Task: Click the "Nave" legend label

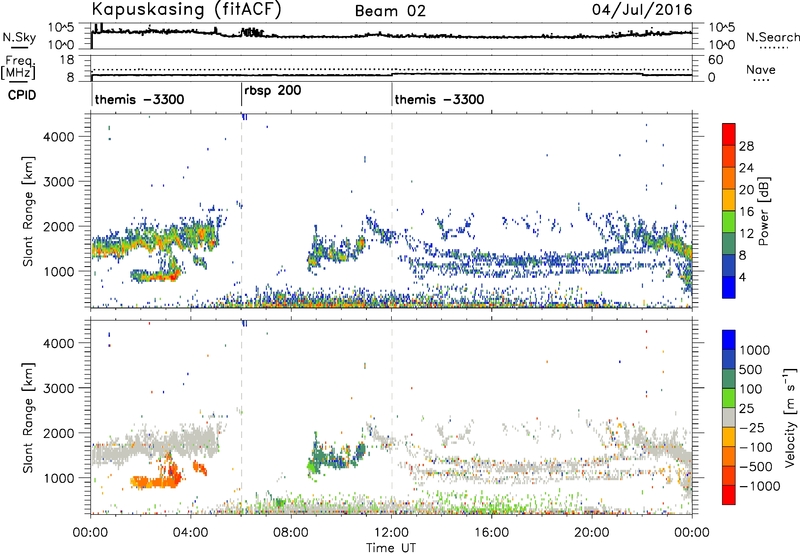Action: click(x=761, y=69)
